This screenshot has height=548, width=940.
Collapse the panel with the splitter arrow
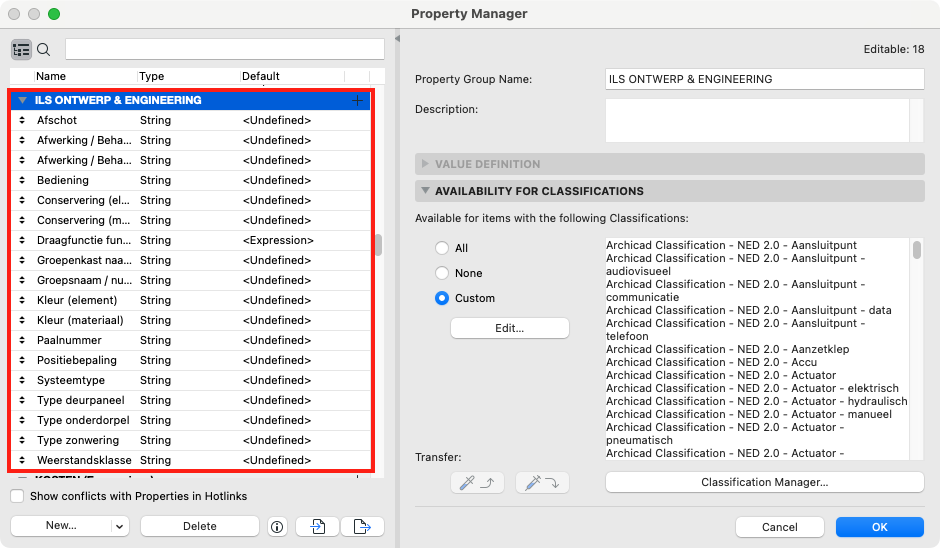point(397,38)
